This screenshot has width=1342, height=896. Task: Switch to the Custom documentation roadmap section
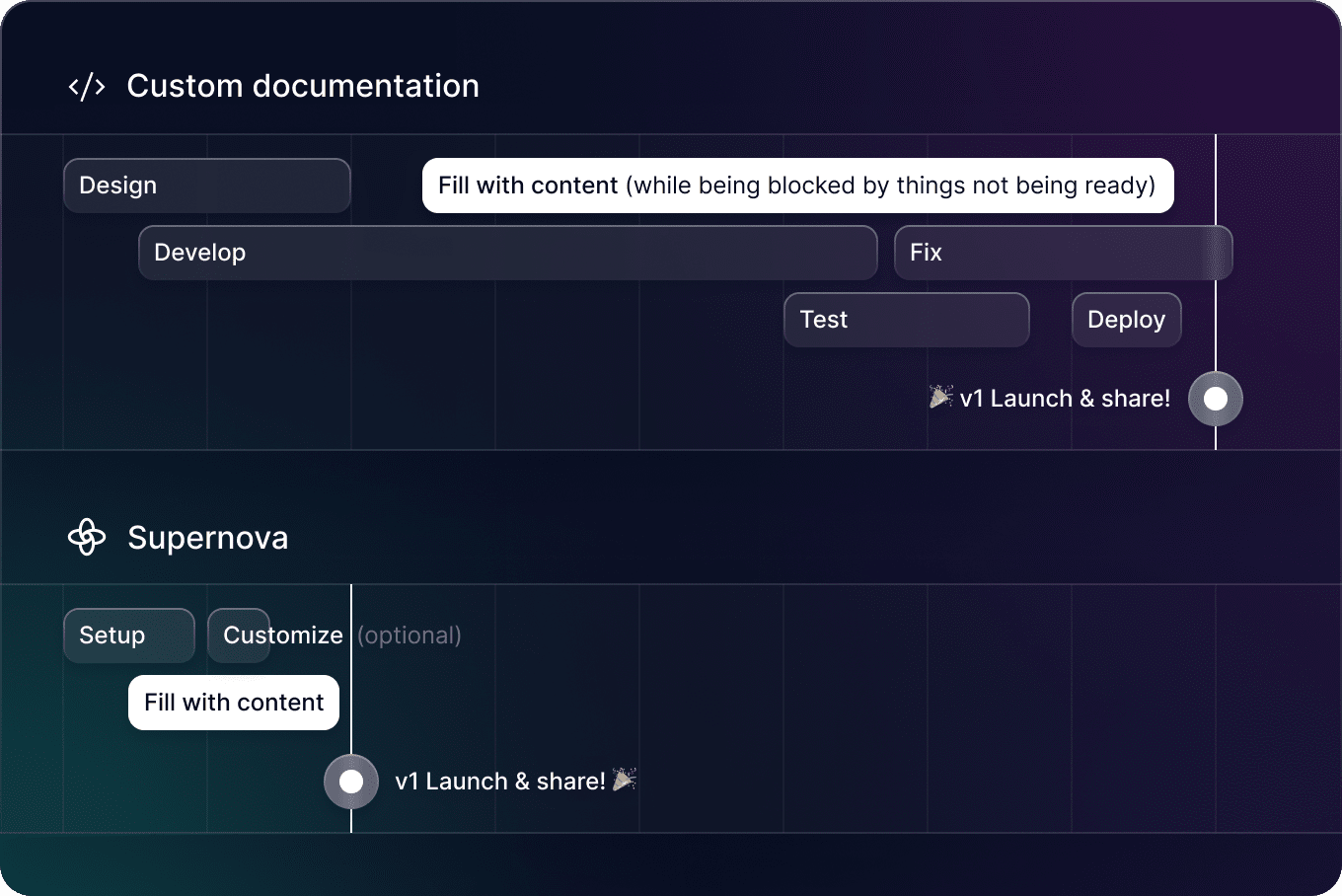coord(302,85)
